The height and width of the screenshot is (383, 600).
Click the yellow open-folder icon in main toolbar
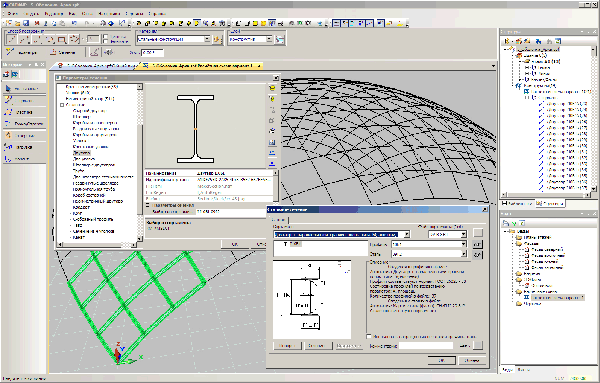[x=17, y=23]
